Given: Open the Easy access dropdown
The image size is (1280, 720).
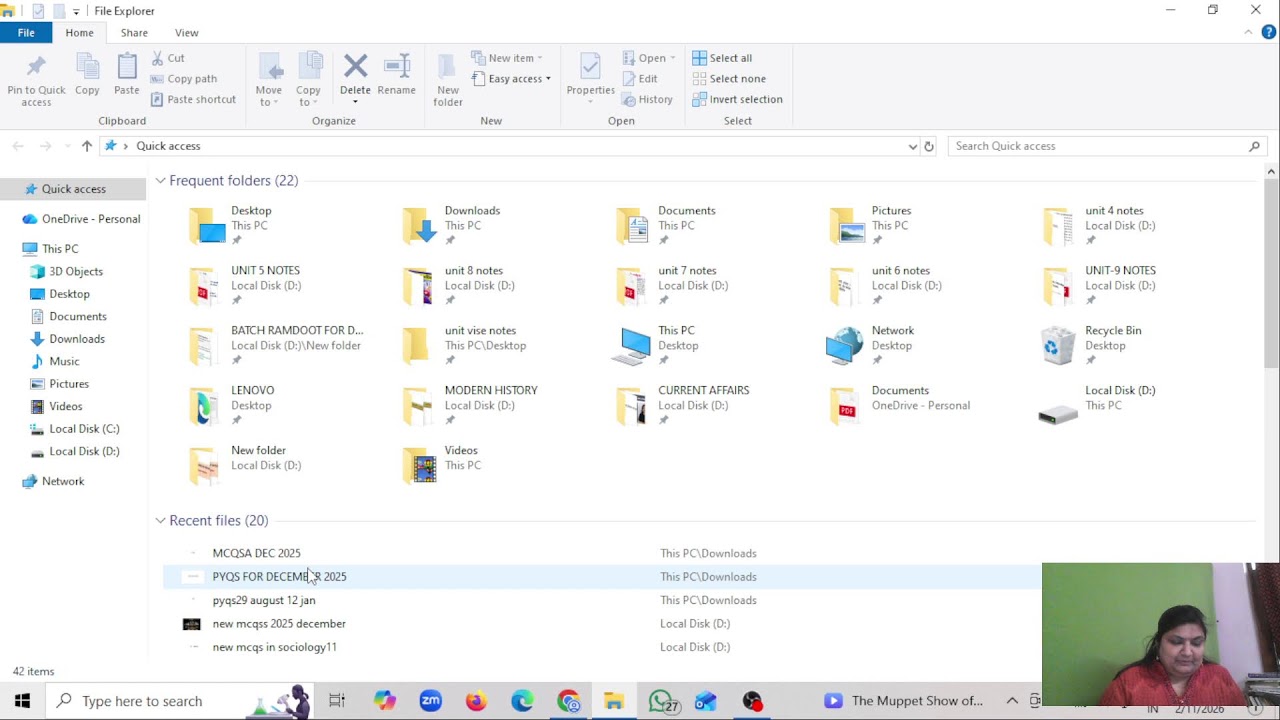Looking at the screenshot, I should (x=511, y=79).
